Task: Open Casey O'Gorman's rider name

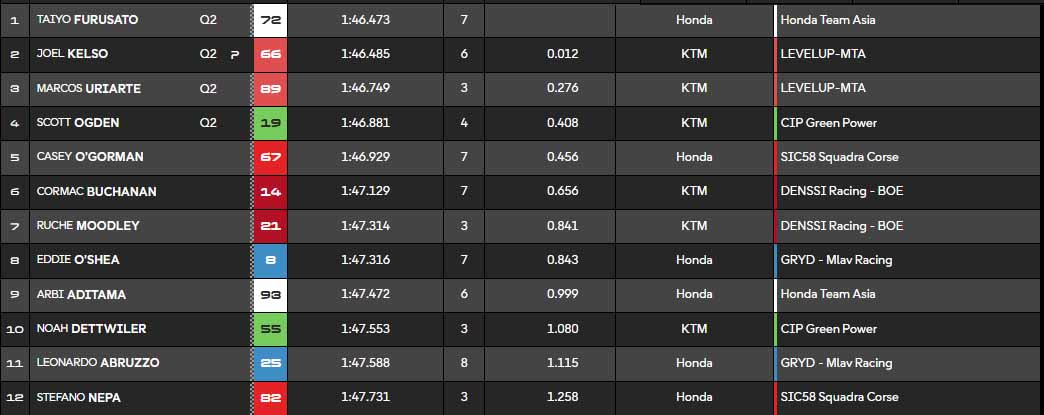Action: tap(90, 157)
